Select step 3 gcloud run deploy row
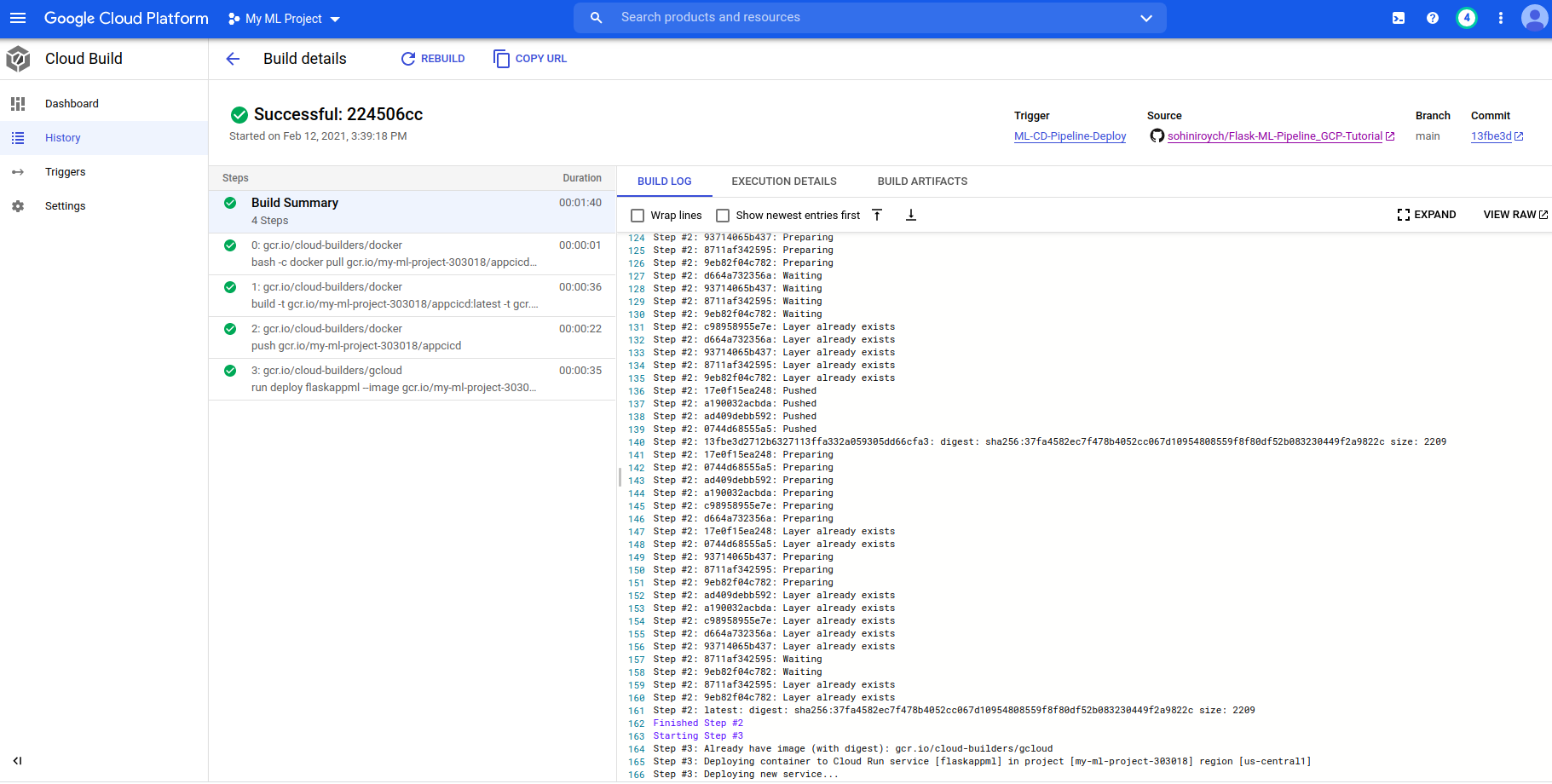The image size is (1552, 784). pos(413,379)
